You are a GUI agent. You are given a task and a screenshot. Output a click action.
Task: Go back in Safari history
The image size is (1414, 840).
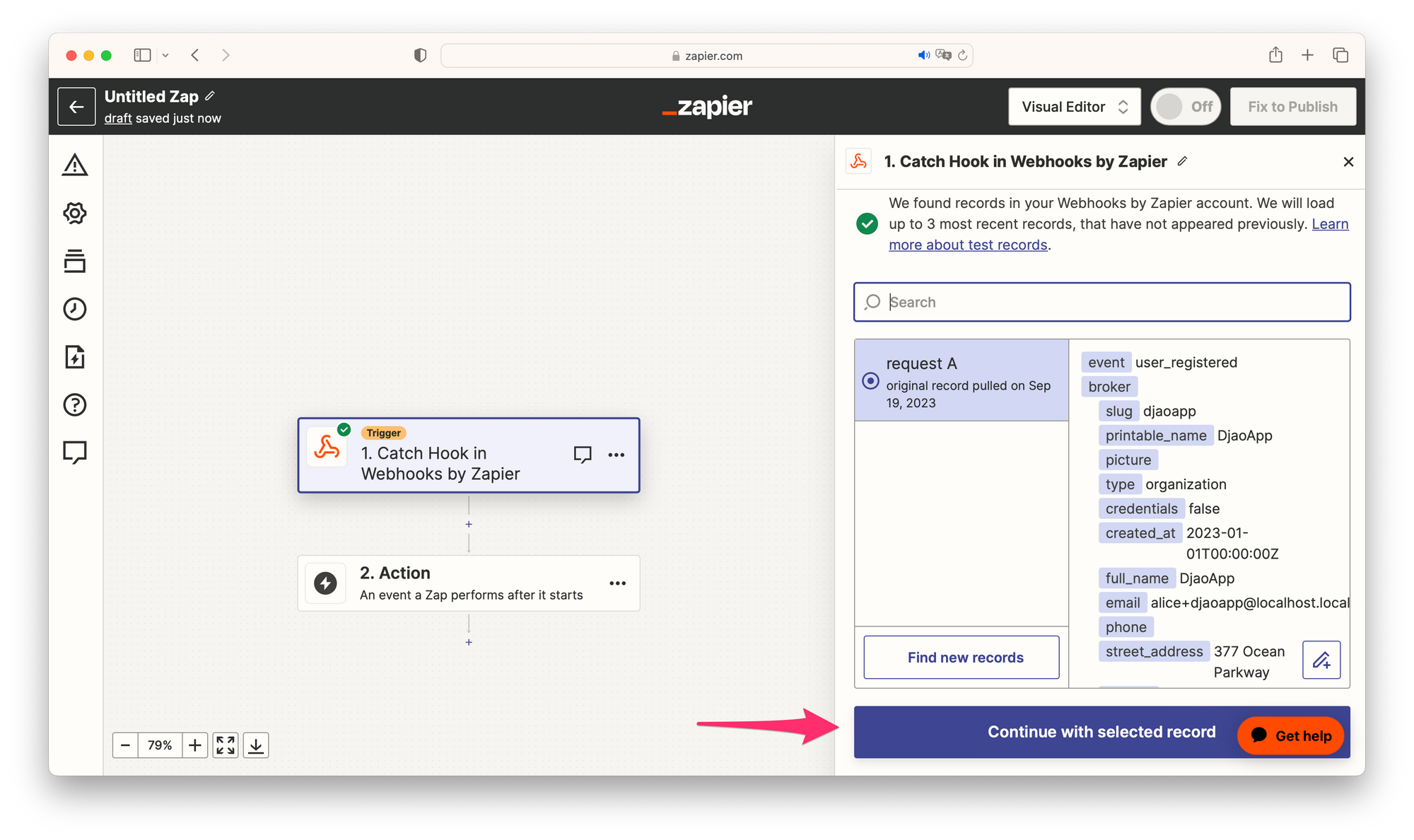click(x=195, y=55)
